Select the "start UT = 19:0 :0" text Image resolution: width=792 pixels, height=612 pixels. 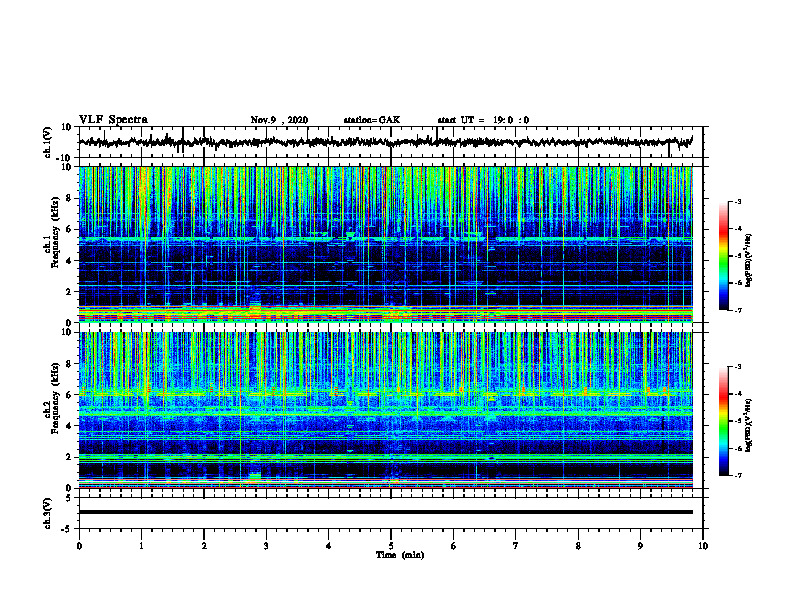pos(483,120)
